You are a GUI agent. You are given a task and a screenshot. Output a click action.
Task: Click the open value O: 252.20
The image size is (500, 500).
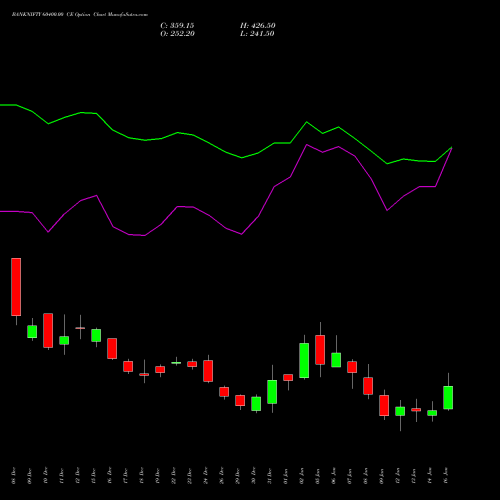pyautogui.click(x=177, y=34)
